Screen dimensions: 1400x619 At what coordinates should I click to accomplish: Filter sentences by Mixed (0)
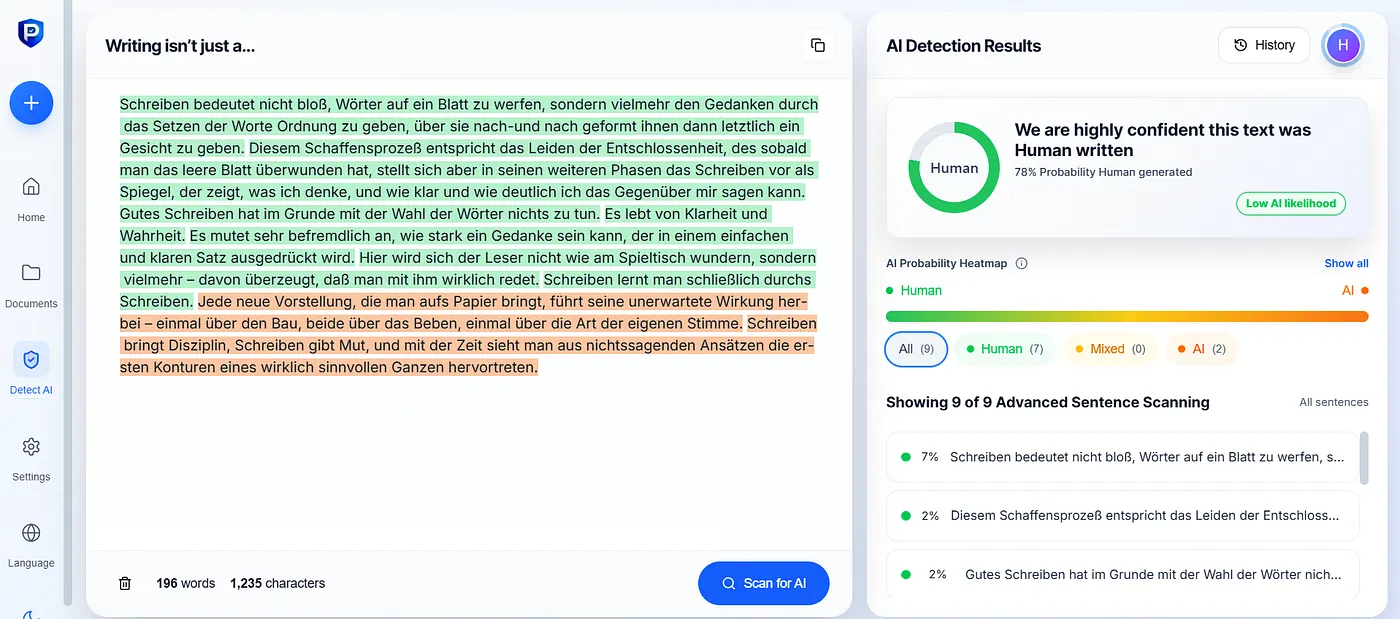(1109, 349)
